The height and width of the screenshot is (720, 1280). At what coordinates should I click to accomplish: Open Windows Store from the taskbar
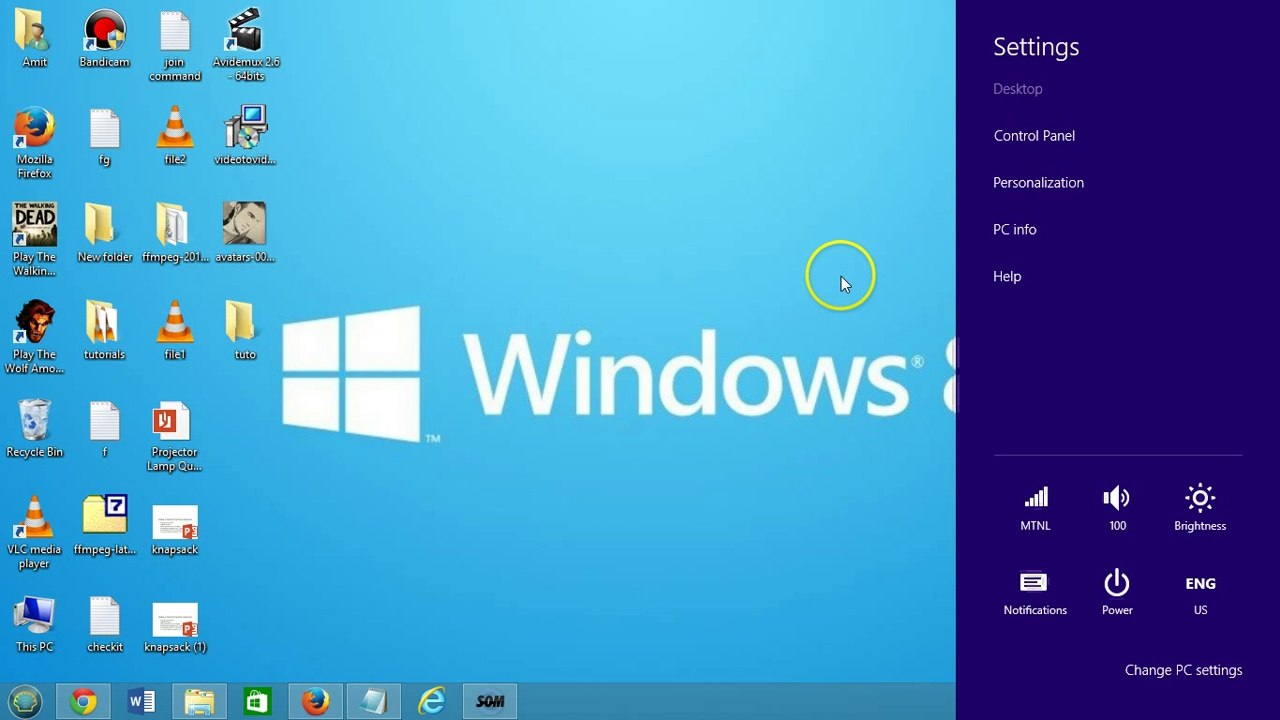(258, 702)
